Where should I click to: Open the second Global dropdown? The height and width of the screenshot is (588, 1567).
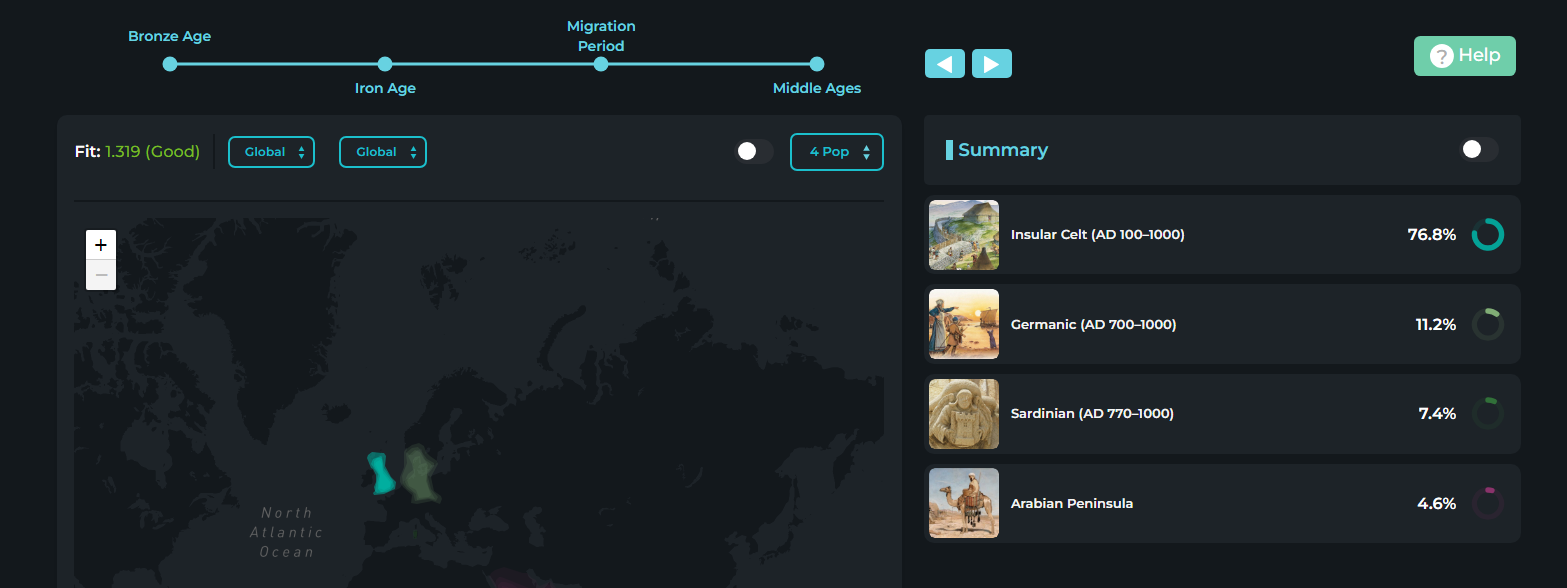pos(383,152)
